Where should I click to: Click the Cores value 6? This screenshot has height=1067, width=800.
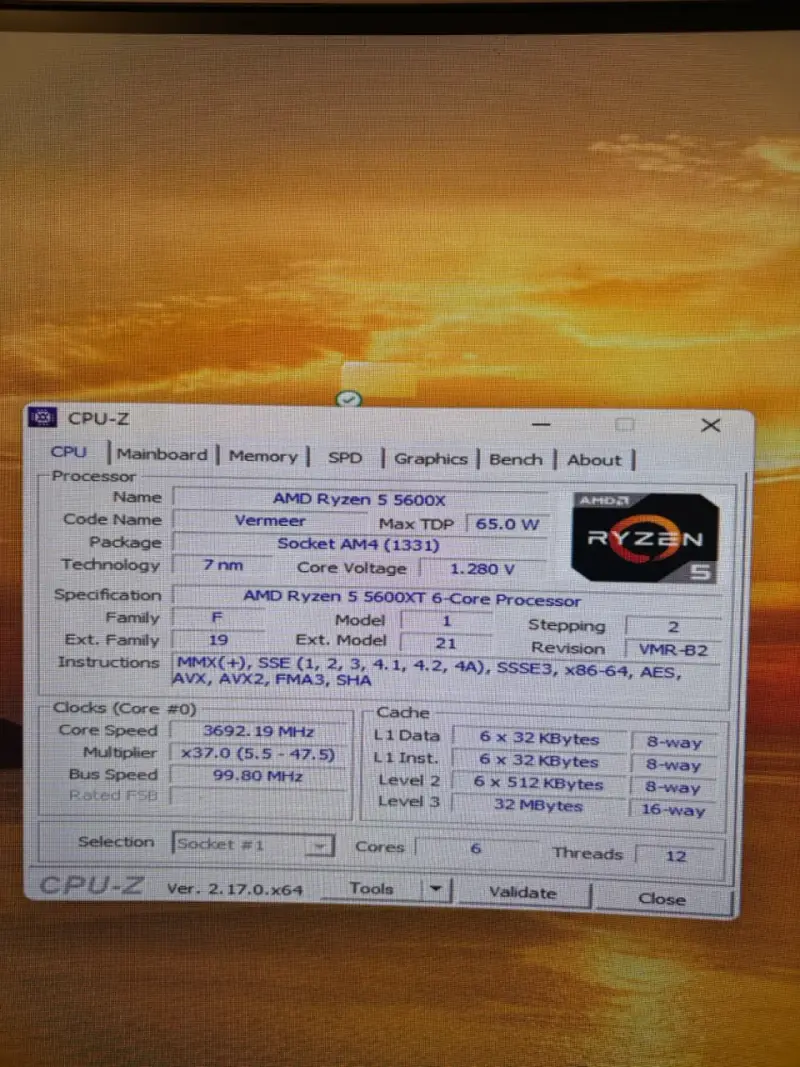click(x=476, y=848)
